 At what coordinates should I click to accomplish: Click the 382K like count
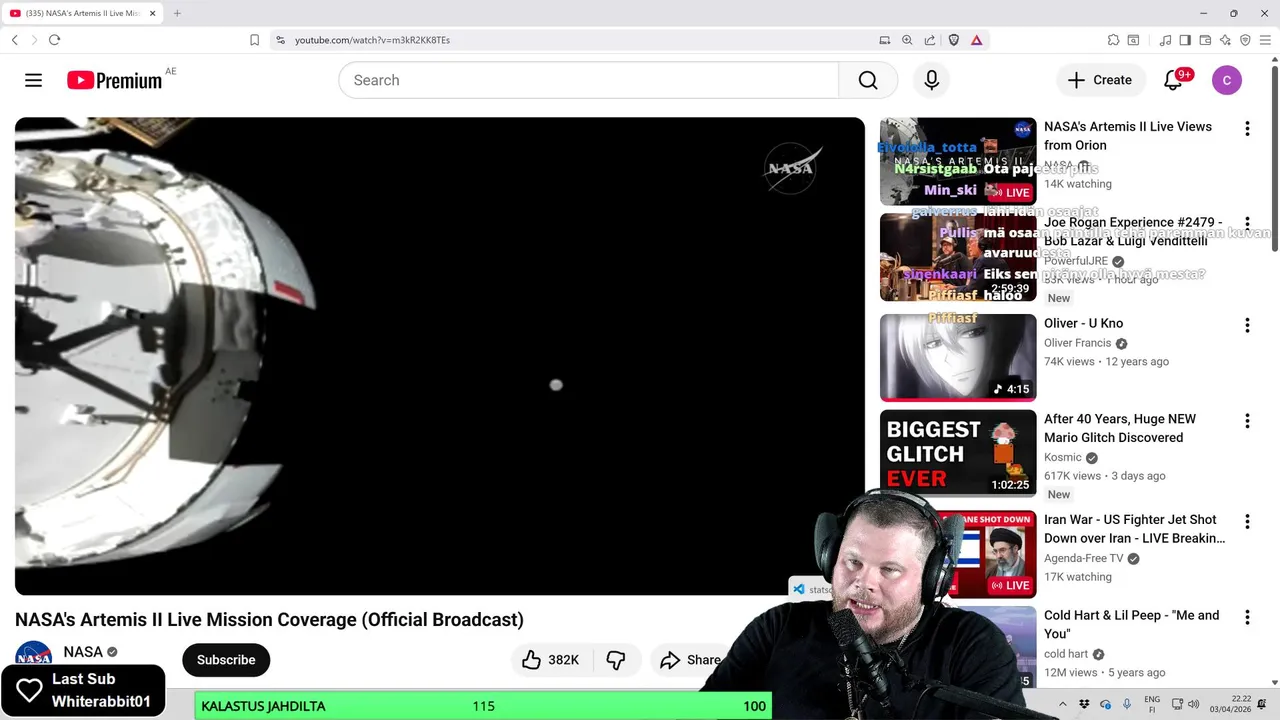coord(563,660)
